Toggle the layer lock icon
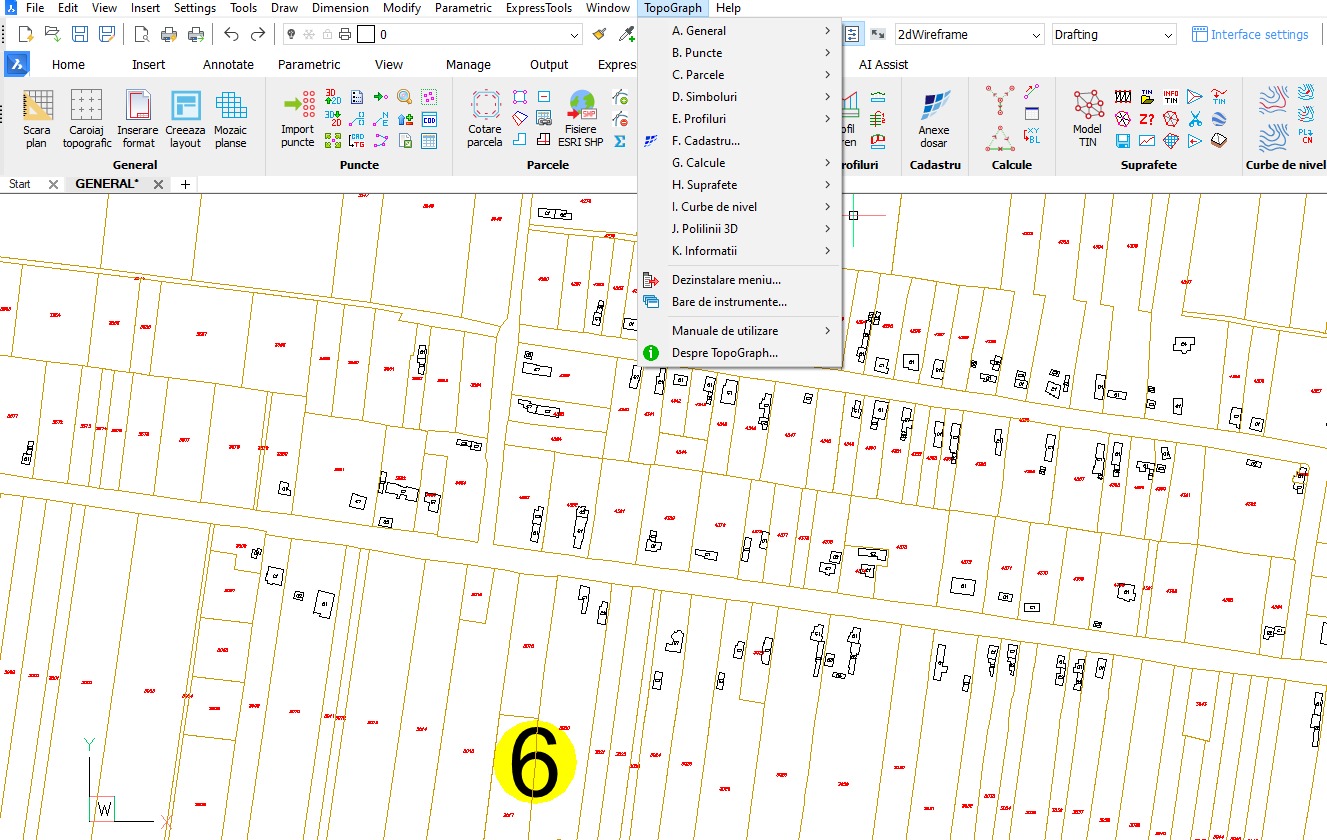 pyautogui.click(x=327, y=35)
